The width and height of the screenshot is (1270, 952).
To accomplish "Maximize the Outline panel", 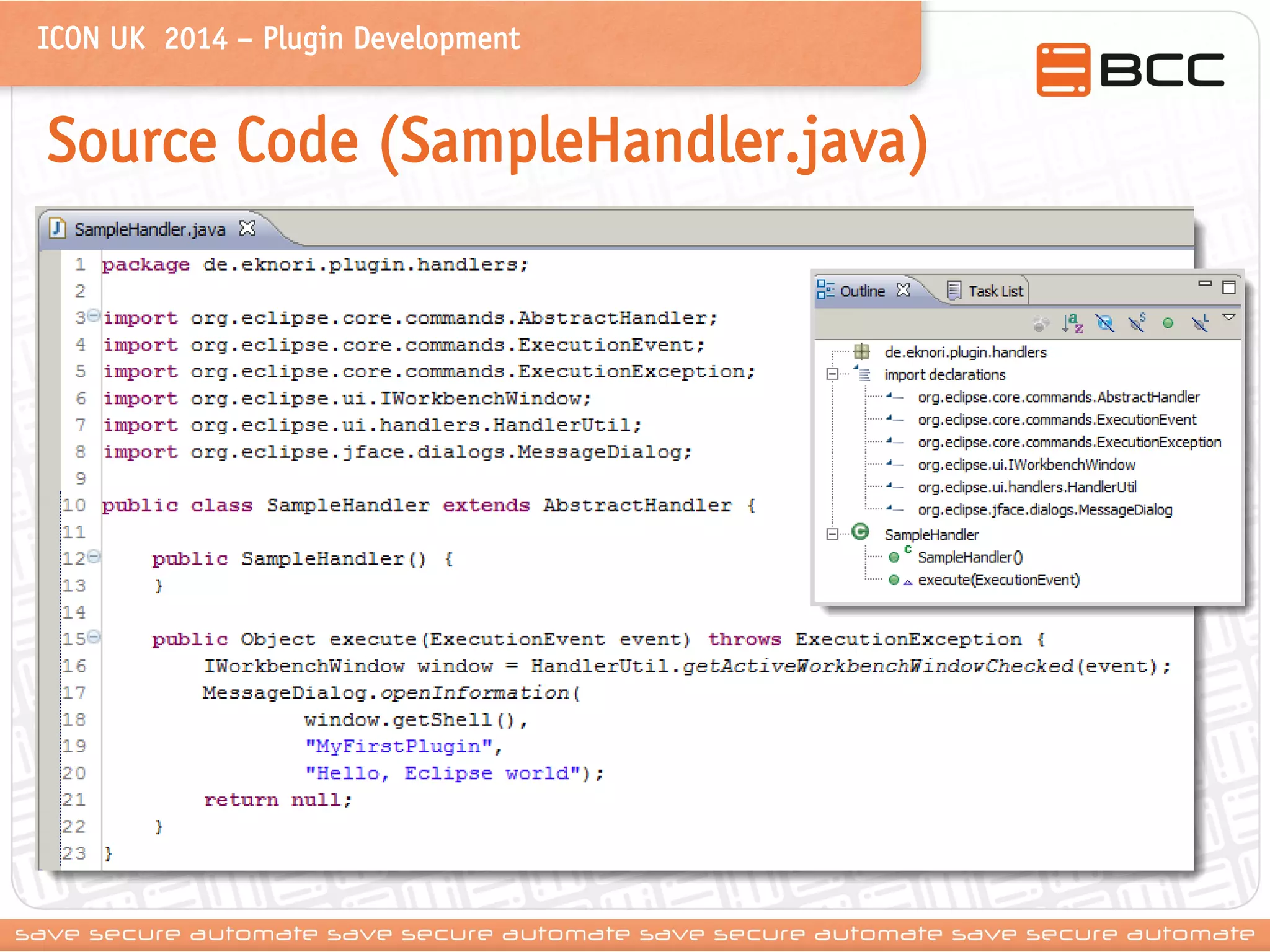I will (1229, 287).
